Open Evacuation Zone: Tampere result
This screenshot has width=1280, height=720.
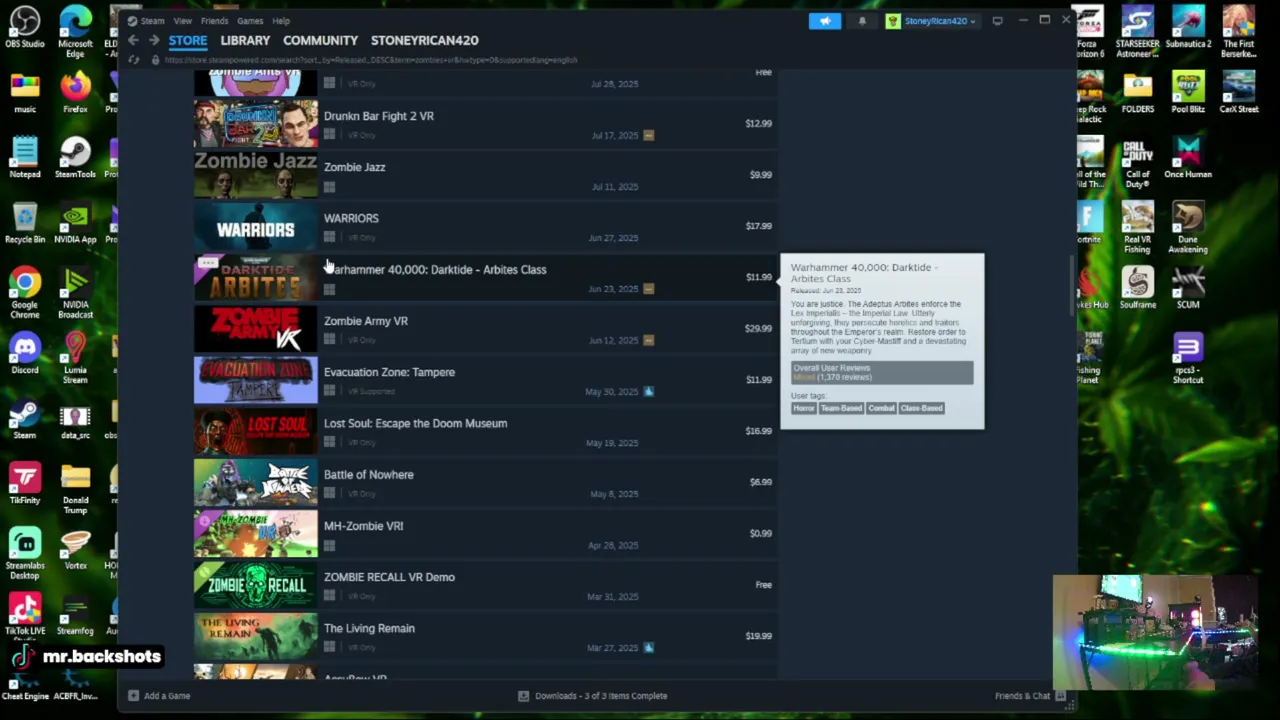pos(484,380)
